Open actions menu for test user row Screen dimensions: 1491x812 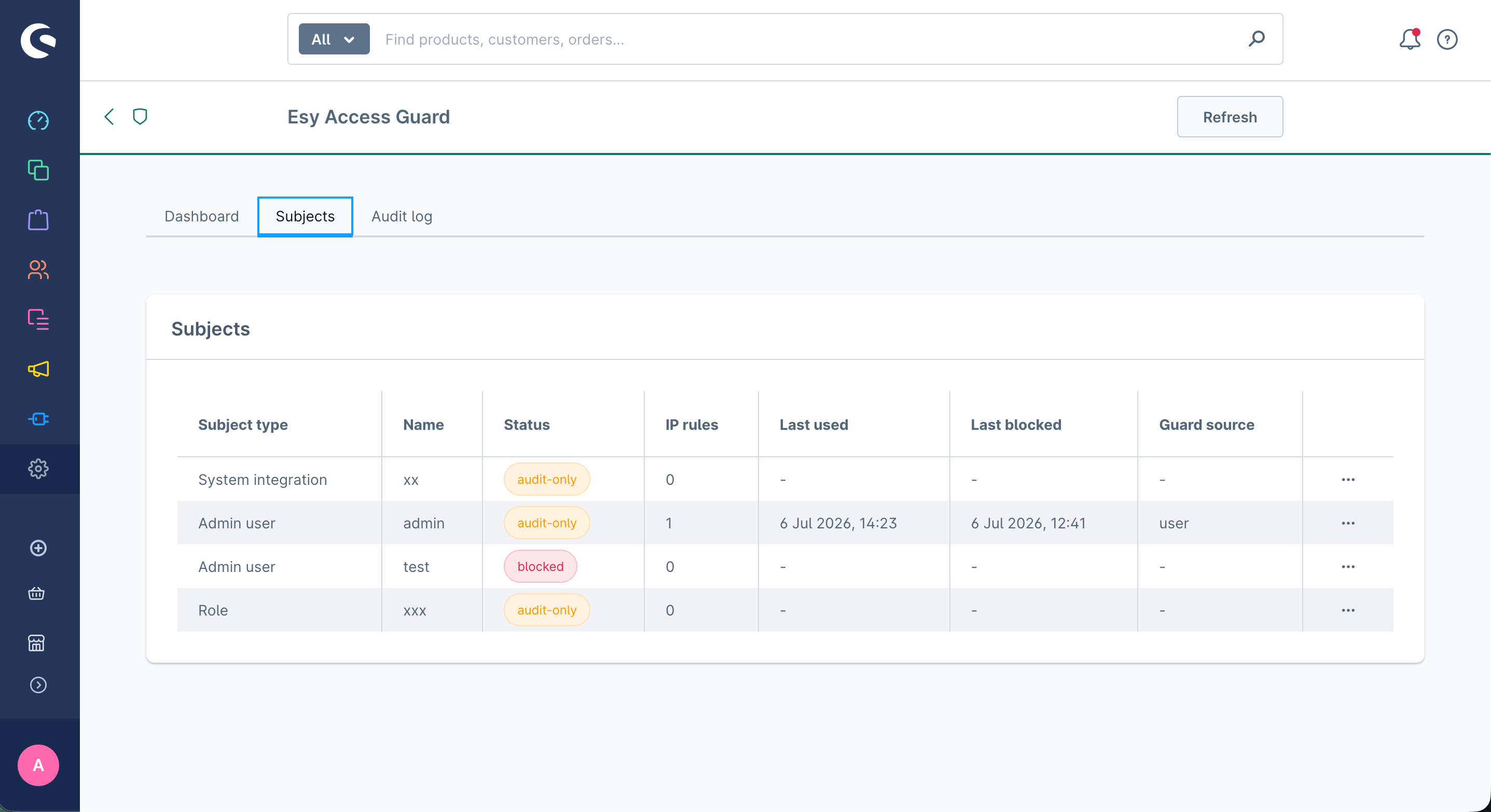(1348, 567)
